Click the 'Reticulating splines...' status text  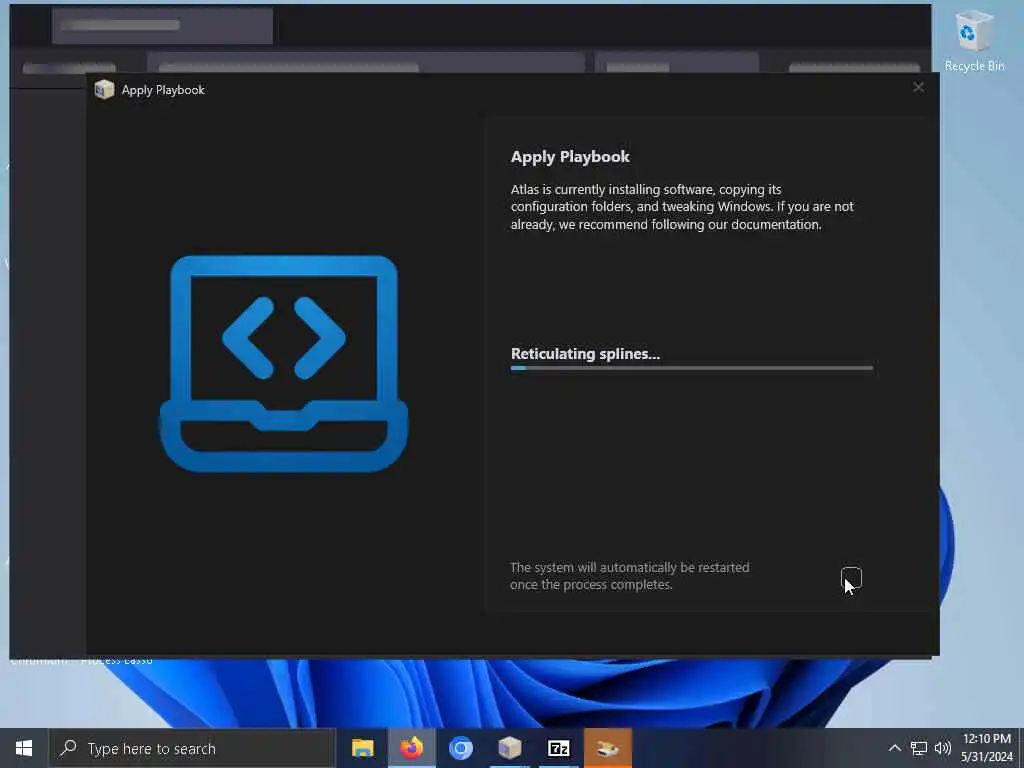585,353
